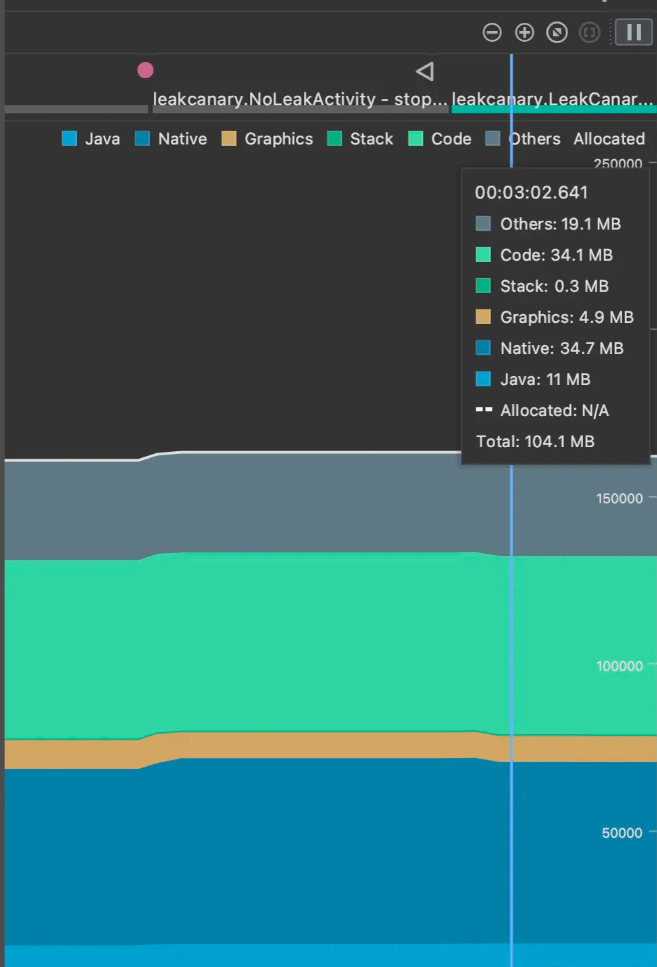Click the Java: 11 MB tooltip row
657x967 pixels.
click(533, 379)
